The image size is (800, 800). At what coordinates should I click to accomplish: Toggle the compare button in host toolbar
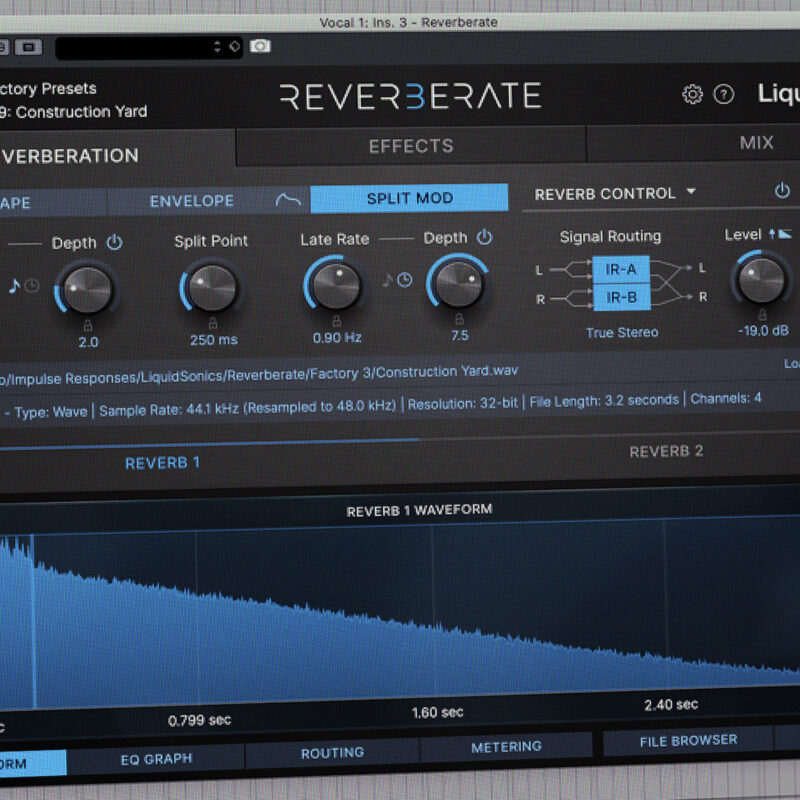29,47
